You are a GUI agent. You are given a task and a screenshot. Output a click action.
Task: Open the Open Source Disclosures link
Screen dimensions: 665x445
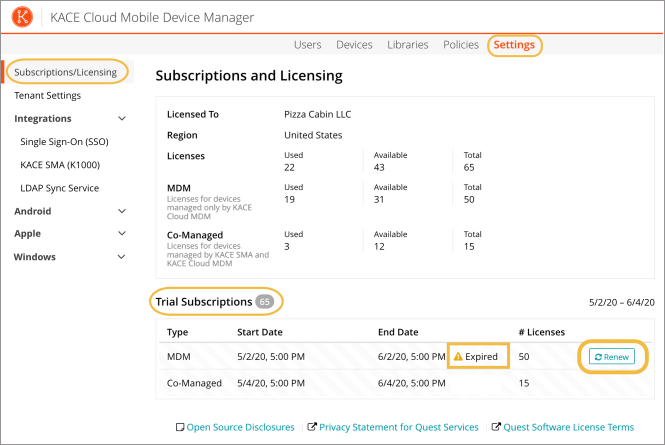tap(240, 427)
